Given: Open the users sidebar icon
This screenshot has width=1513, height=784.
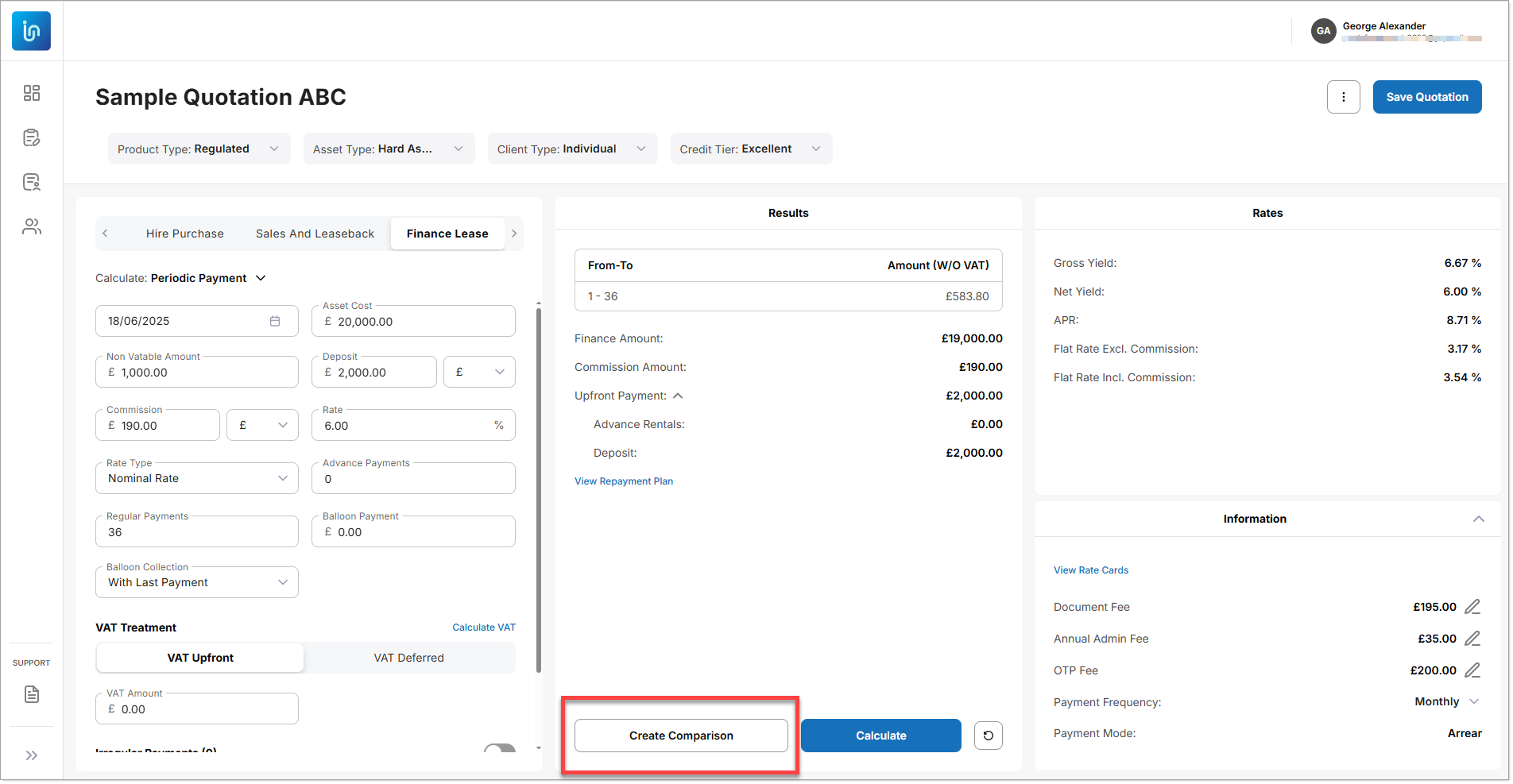Looking at the screenshot, I should point(32,226).
